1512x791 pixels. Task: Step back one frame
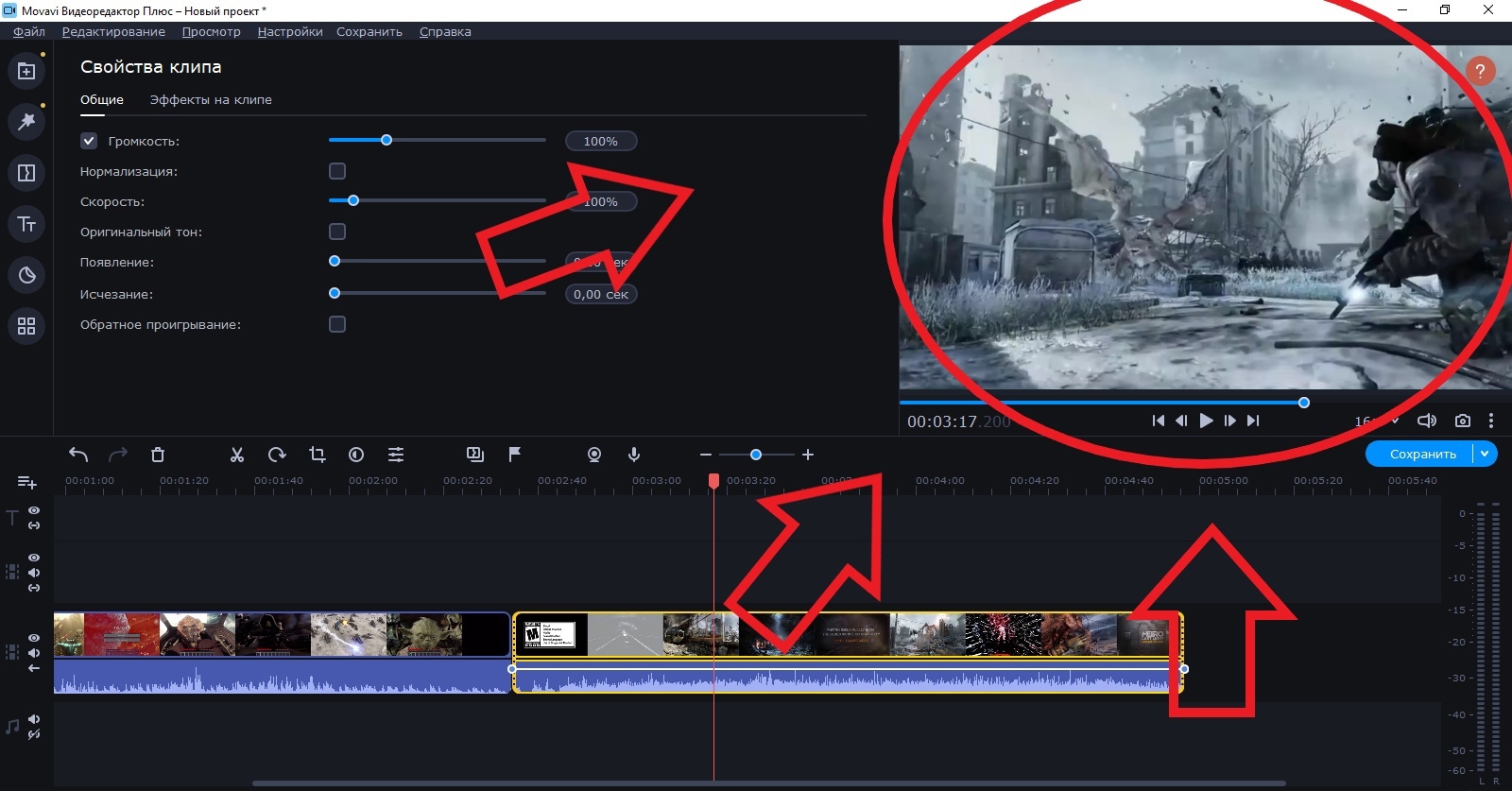click(x=1181, y=421)
